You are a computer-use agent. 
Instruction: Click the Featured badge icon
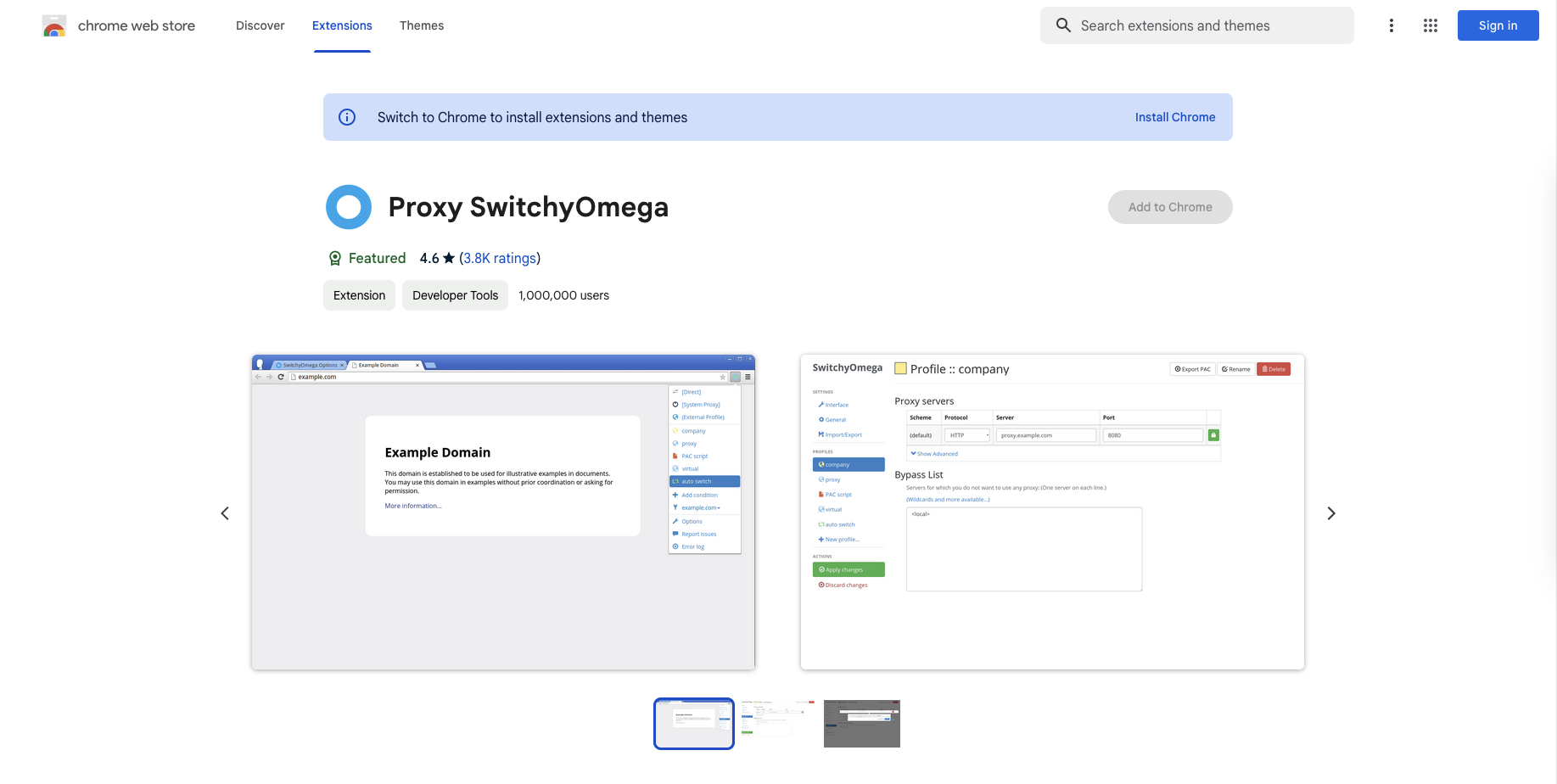(x=334, y=258)
